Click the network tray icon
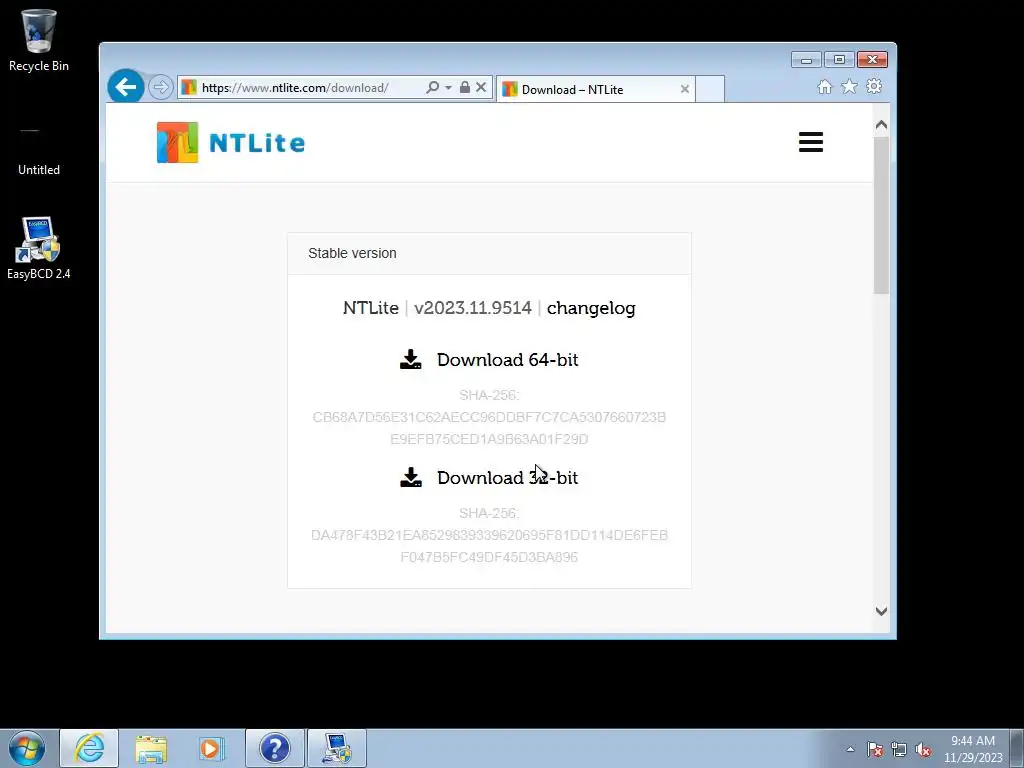Viewport: 1024px width, 768px height. tap(899, 750)
